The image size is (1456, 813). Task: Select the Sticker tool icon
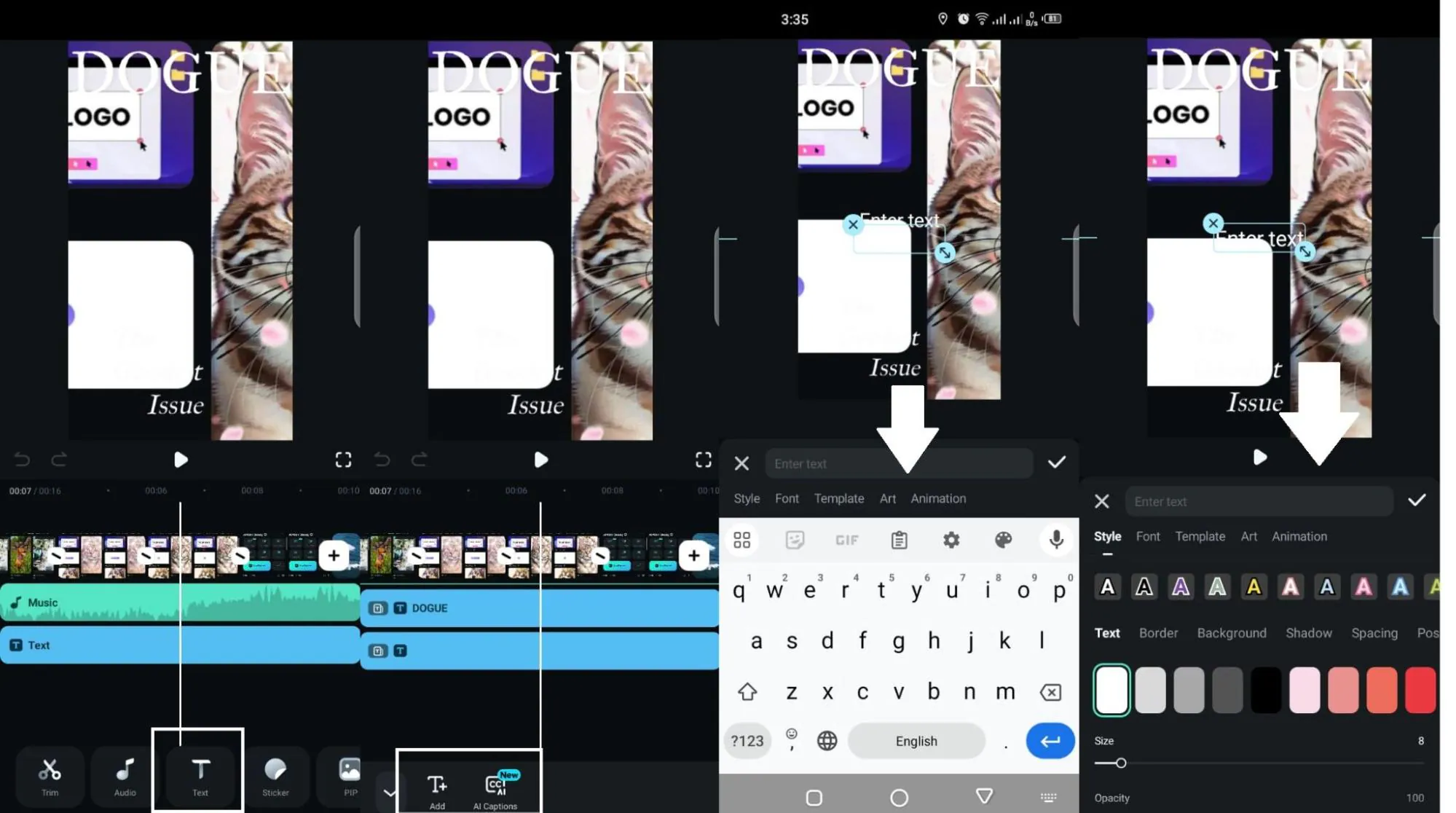274,775
